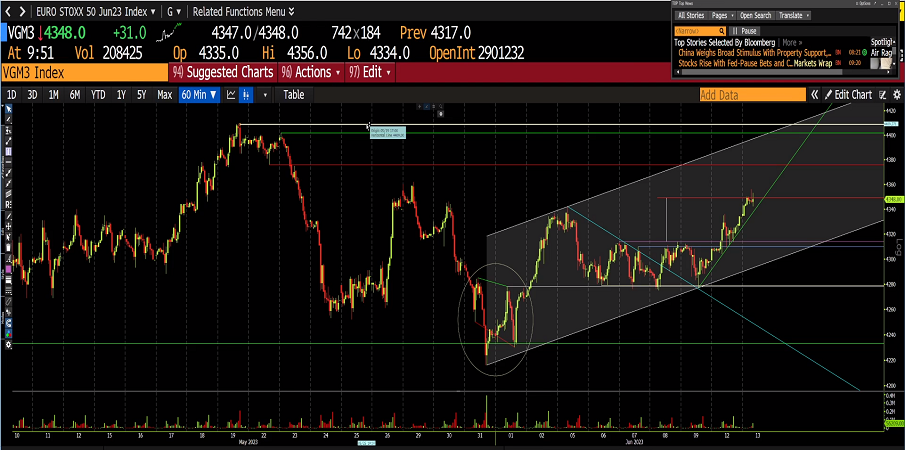The width and height of the screenshot is (905, 450).
Task: Open 94) Suggested Charts
Action: coord(223,72)
